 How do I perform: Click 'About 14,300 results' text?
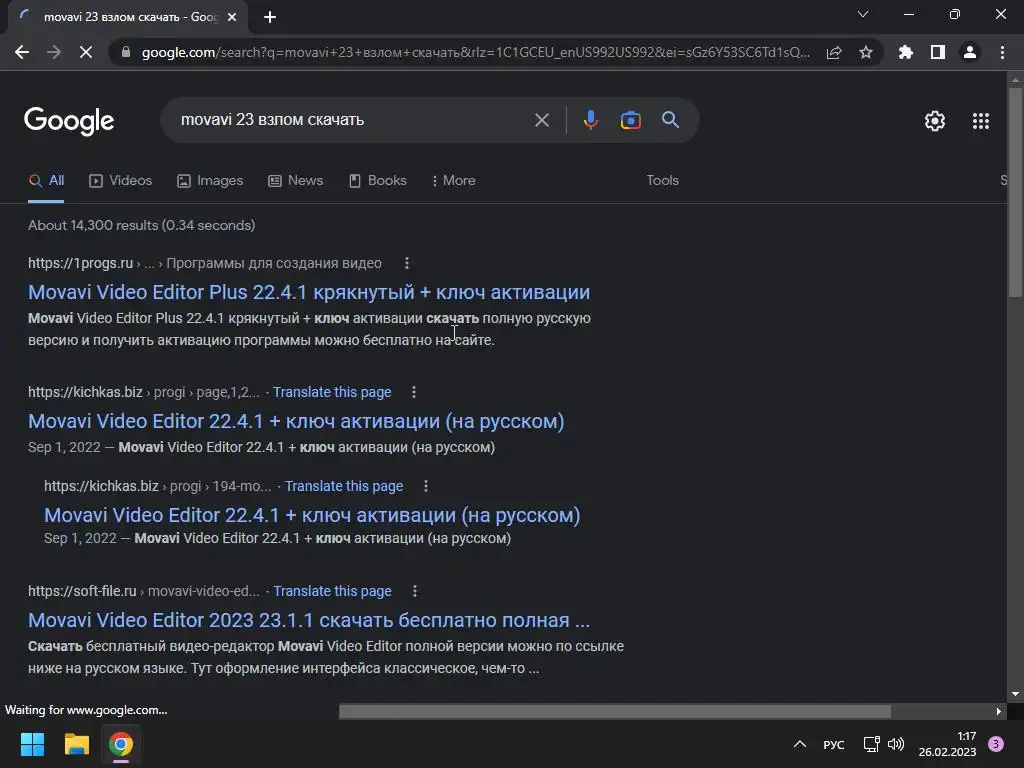click(93, 225)
